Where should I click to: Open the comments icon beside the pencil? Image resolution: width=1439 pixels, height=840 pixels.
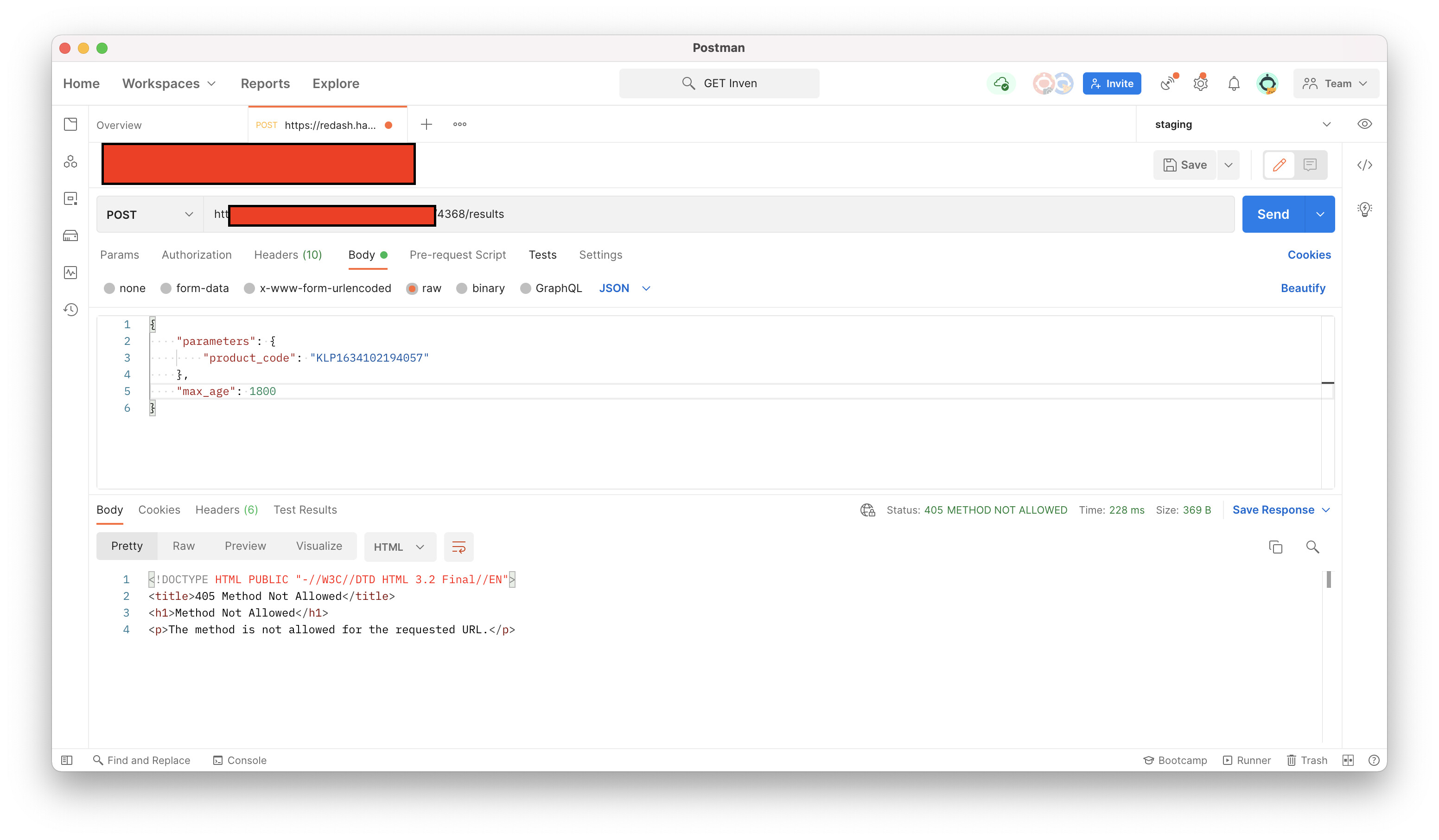[x=1310, y=165]
